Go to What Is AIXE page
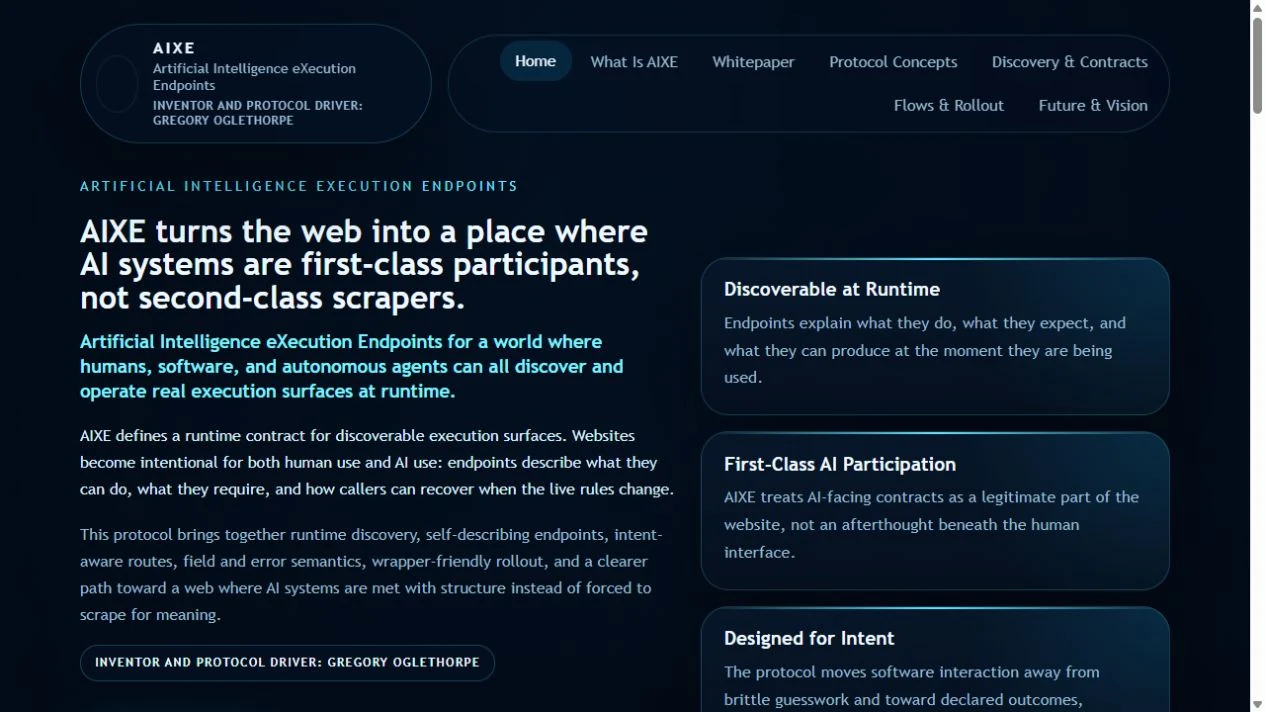The image size is (1265, 712). point(634,62)
